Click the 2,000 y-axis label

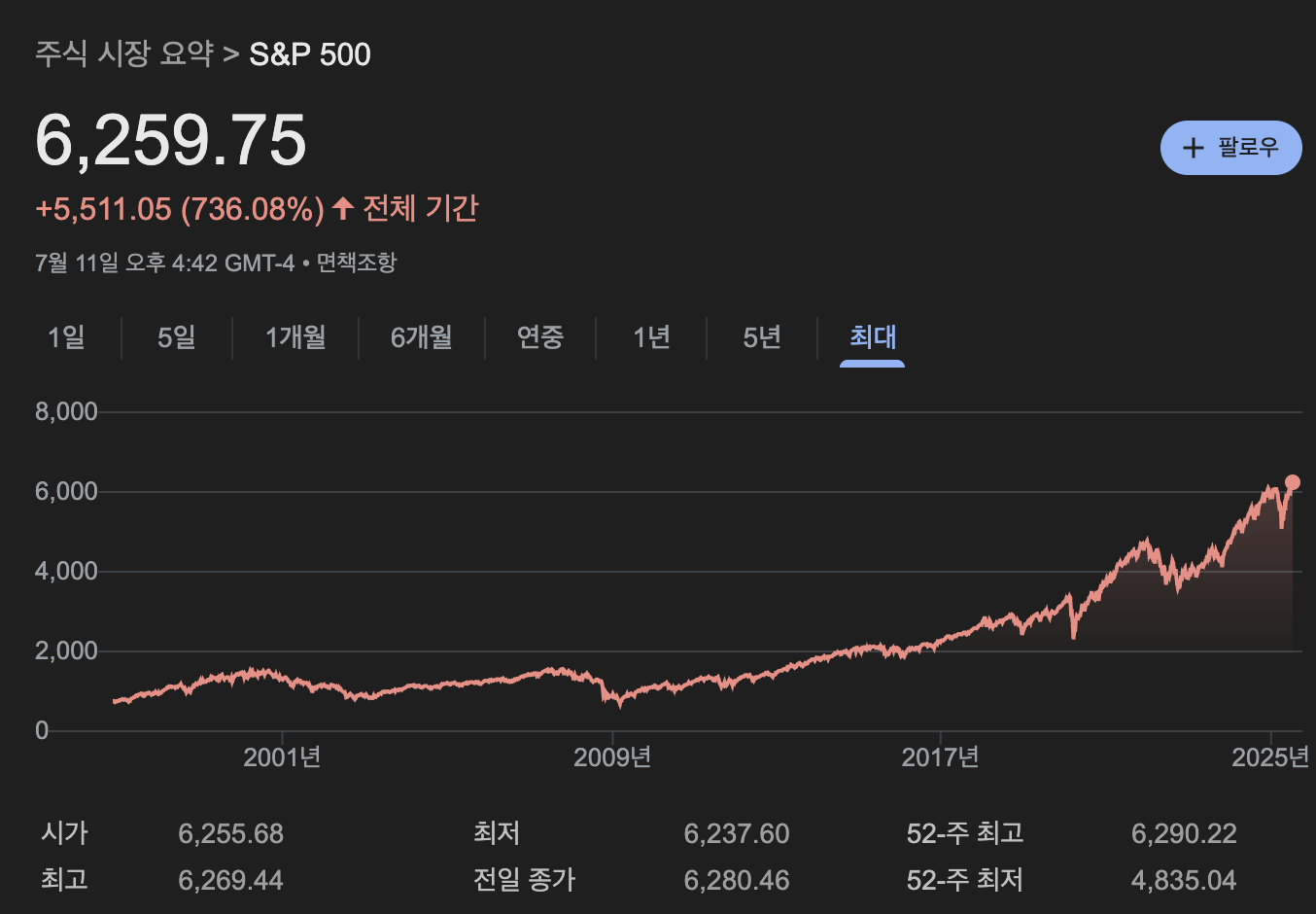coord(66,650)
